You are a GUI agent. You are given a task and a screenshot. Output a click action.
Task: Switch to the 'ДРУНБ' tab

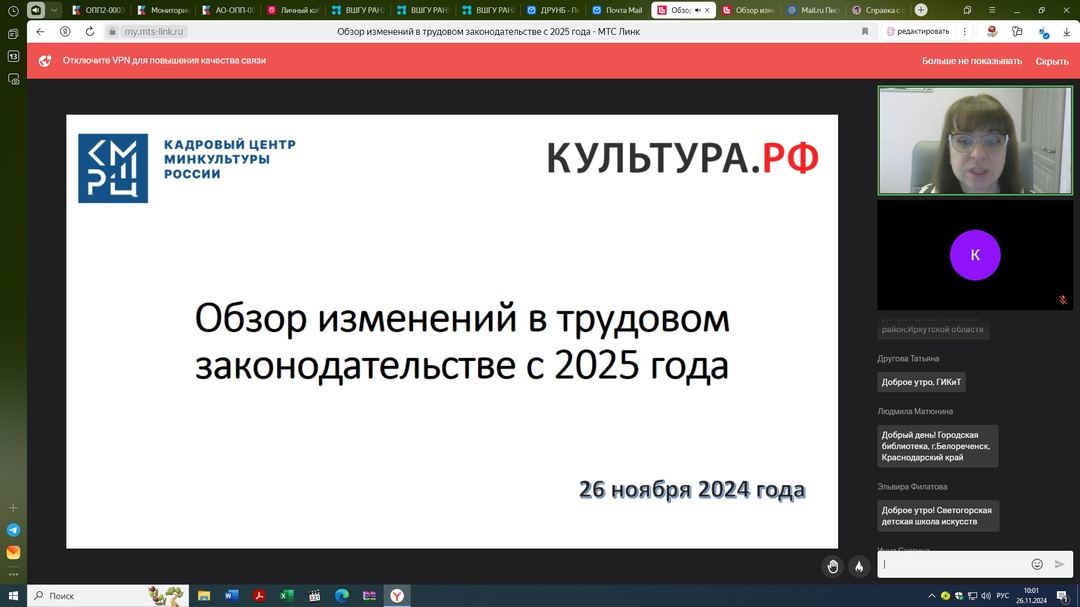(x=553, y=10)
